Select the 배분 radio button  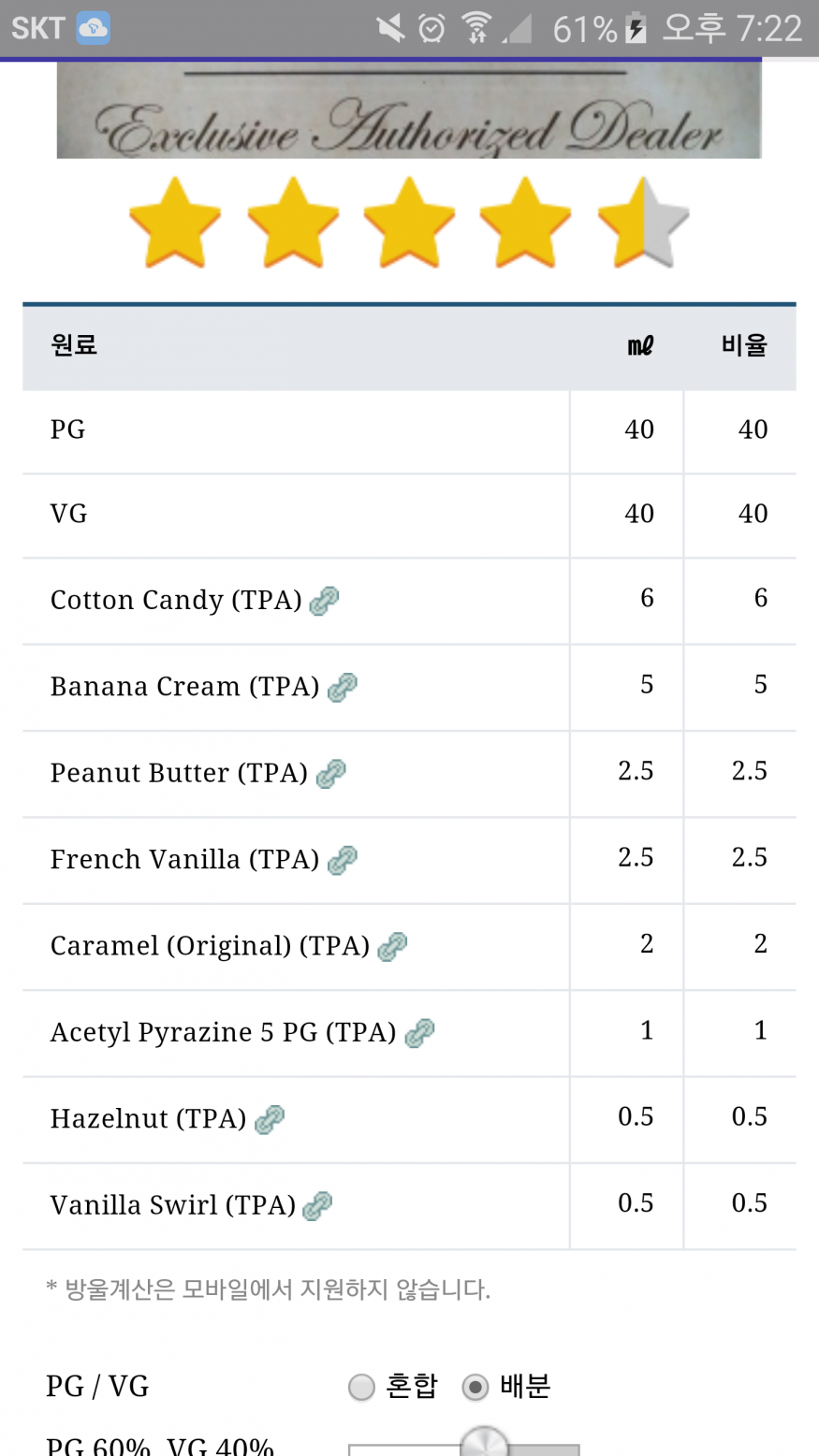475,1387
